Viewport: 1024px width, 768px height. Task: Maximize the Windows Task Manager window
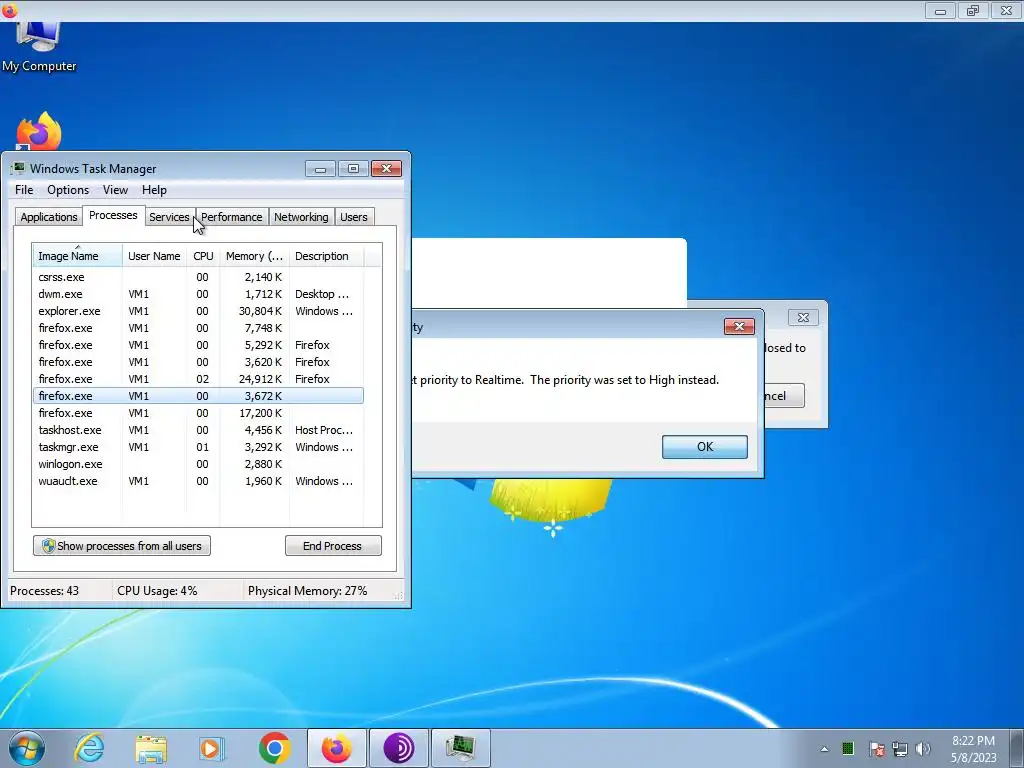[x=353, y=169]
